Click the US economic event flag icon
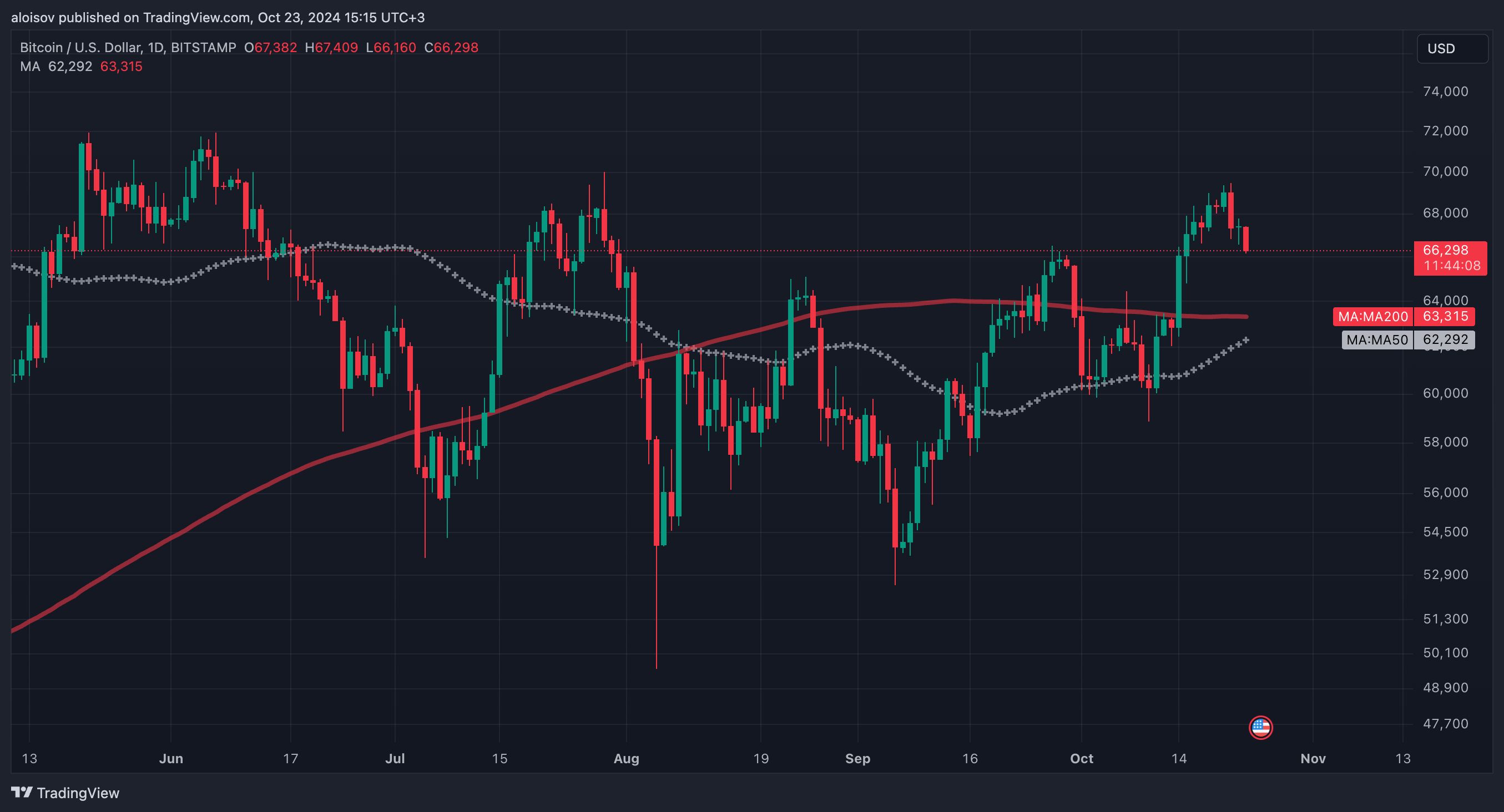 [x=1260, y=728]
